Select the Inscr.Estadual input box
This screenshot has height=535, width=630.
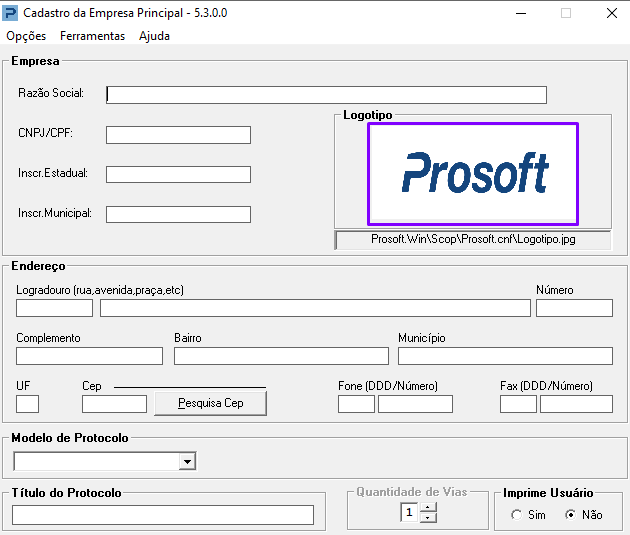point(178,174)
